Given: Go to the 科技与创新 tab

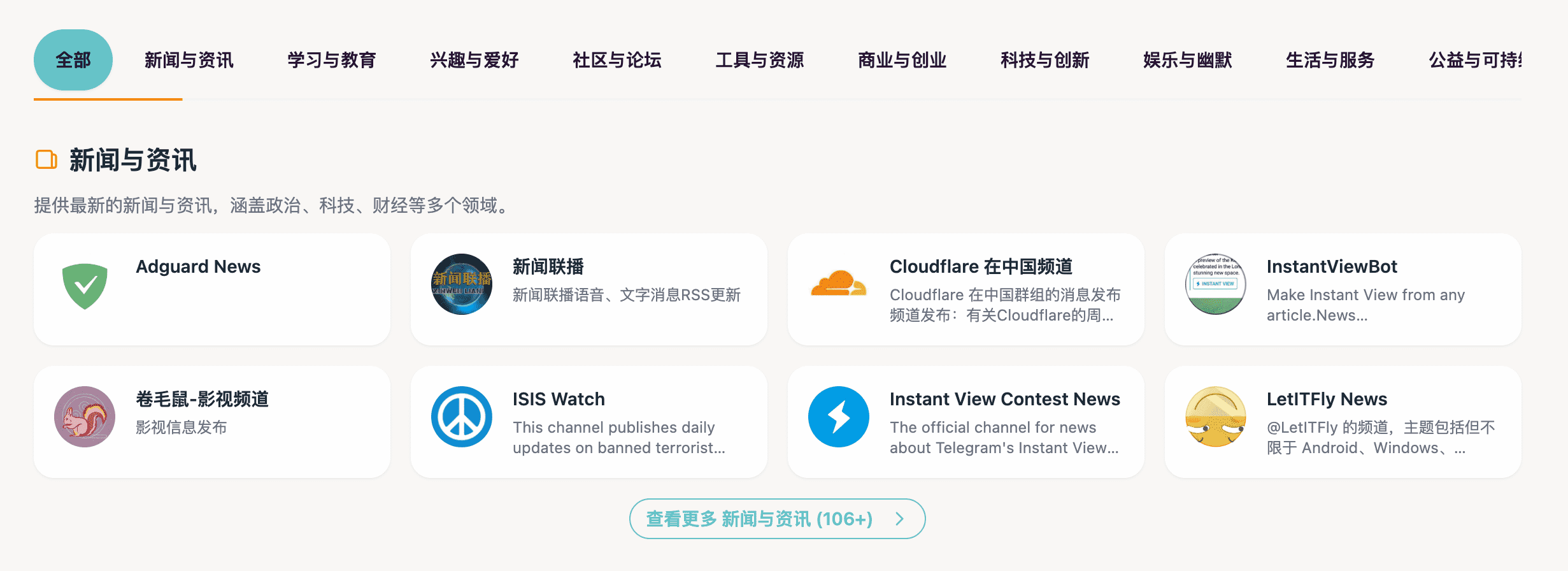Looking at the screenshot, I should (1045, 60).
